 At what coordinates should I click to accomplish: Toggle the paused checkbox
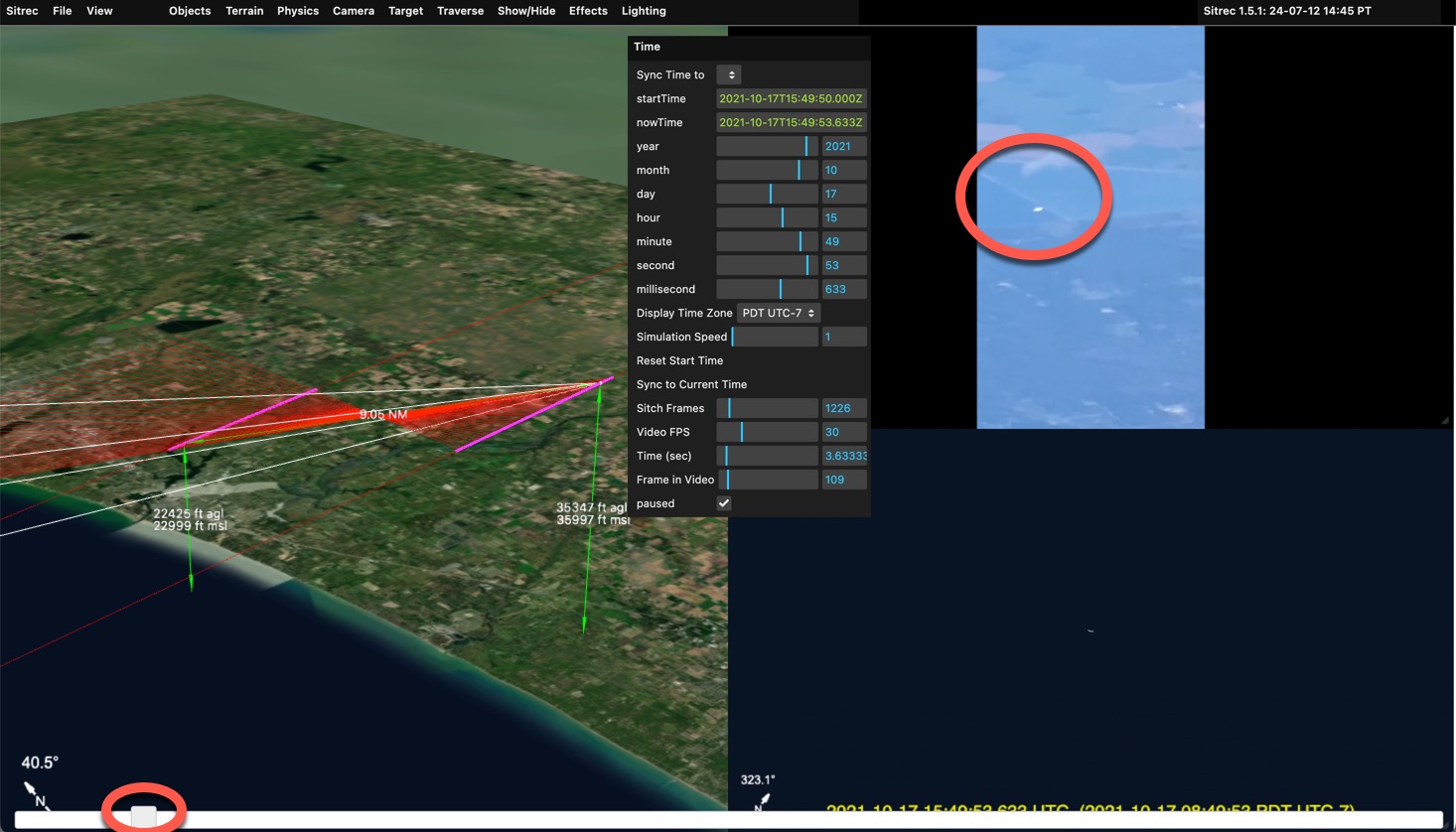tap(724, 503)
